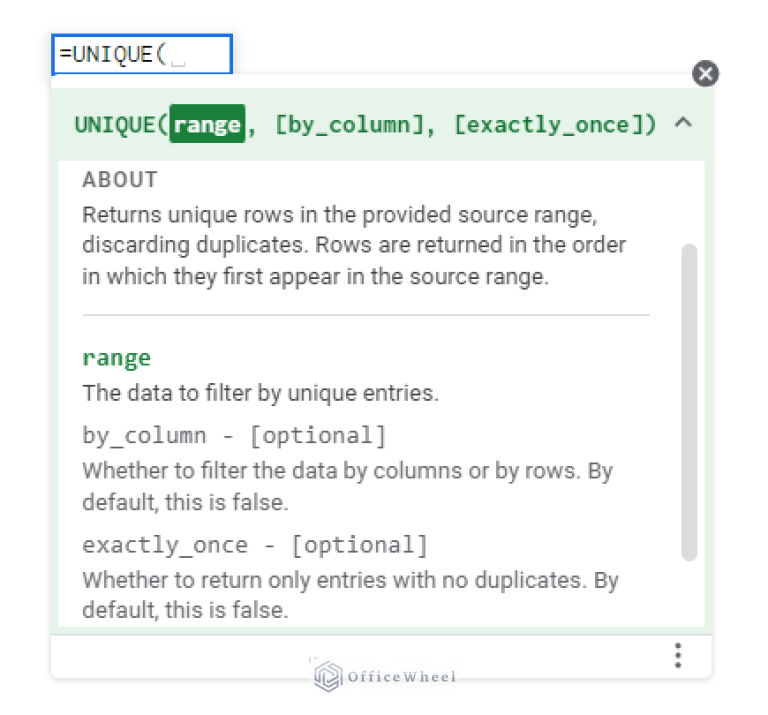Select the highlighted range argument
This screenshot has width=768, height=715.
[207, 124]
